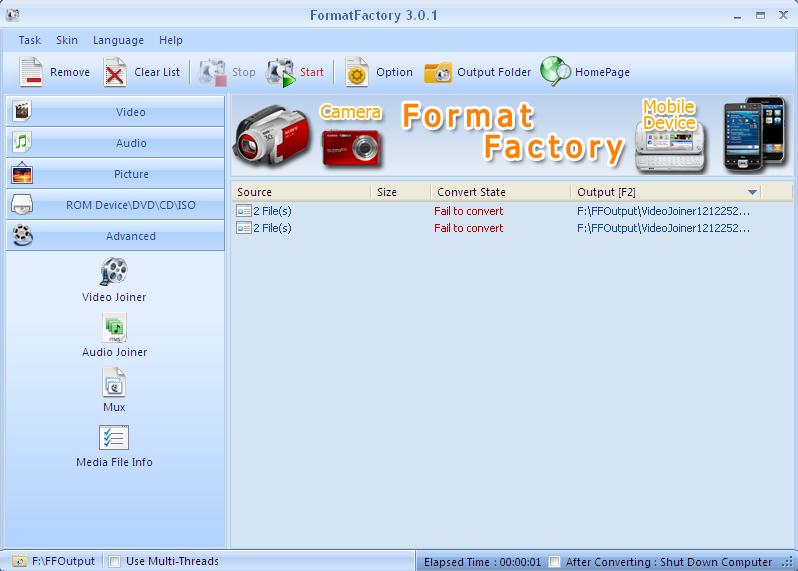798x571 pixels.
Task: Select first row's Fail to convert status
Action: click(x=468, y=211)
